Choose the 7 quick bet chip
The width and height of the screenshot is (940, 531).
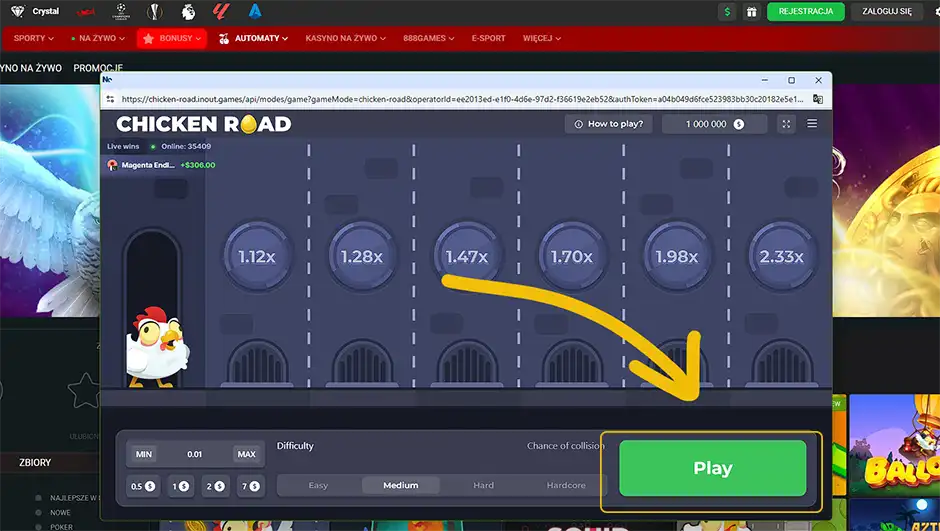[251, 486]
